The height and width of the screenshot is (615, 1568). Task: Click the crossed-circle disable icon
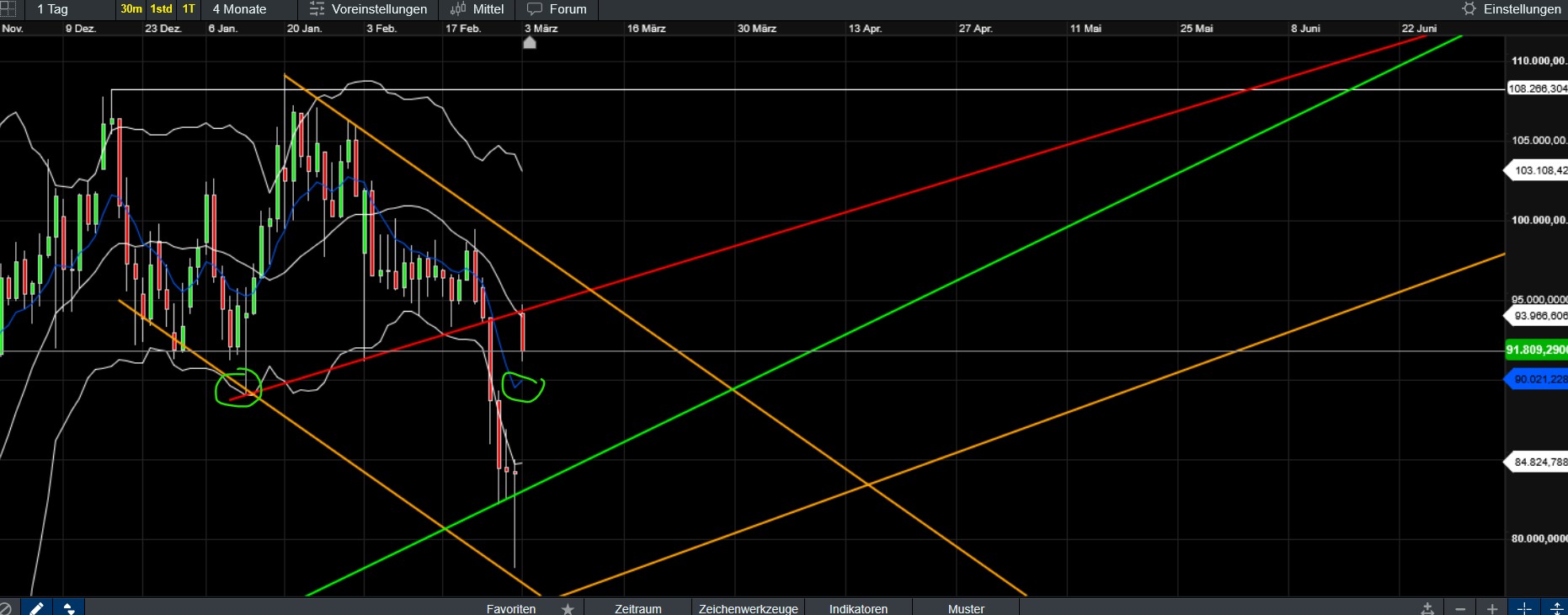(6, 608)
